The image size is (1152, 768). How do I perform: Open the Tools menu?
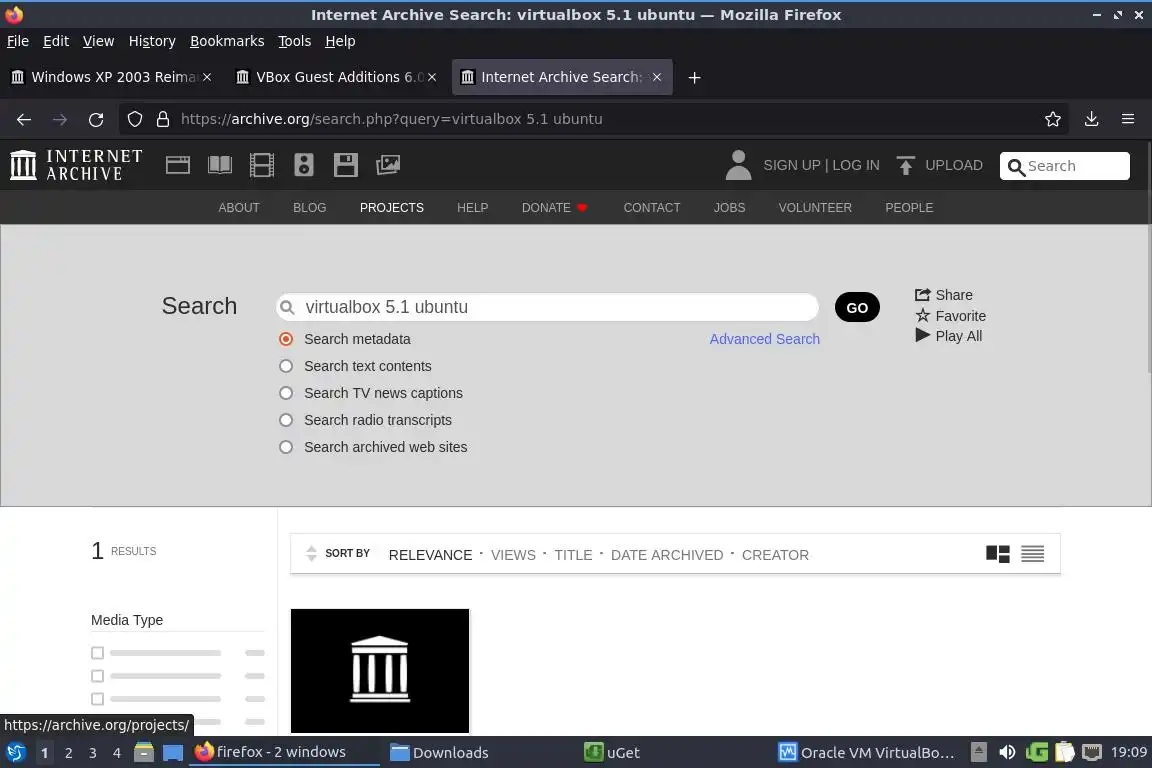(x=295, y=41)
